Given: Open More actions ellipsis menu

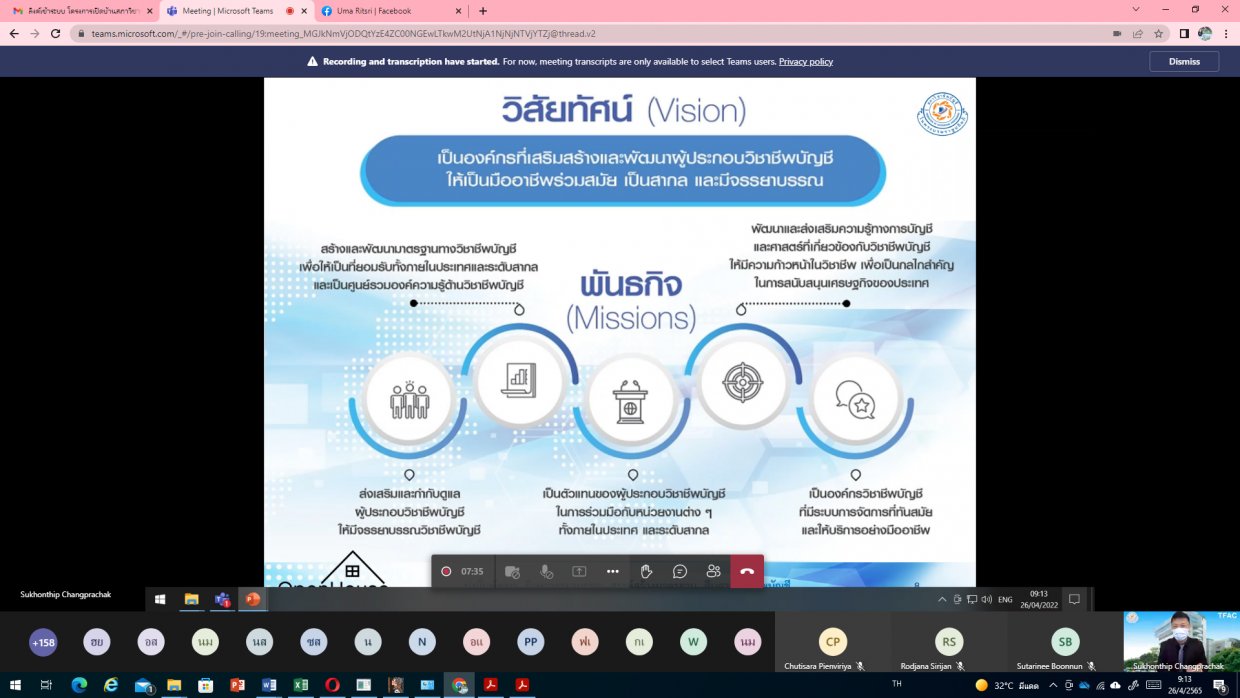Looking at the screenshot, I should (x=613, y=571).
